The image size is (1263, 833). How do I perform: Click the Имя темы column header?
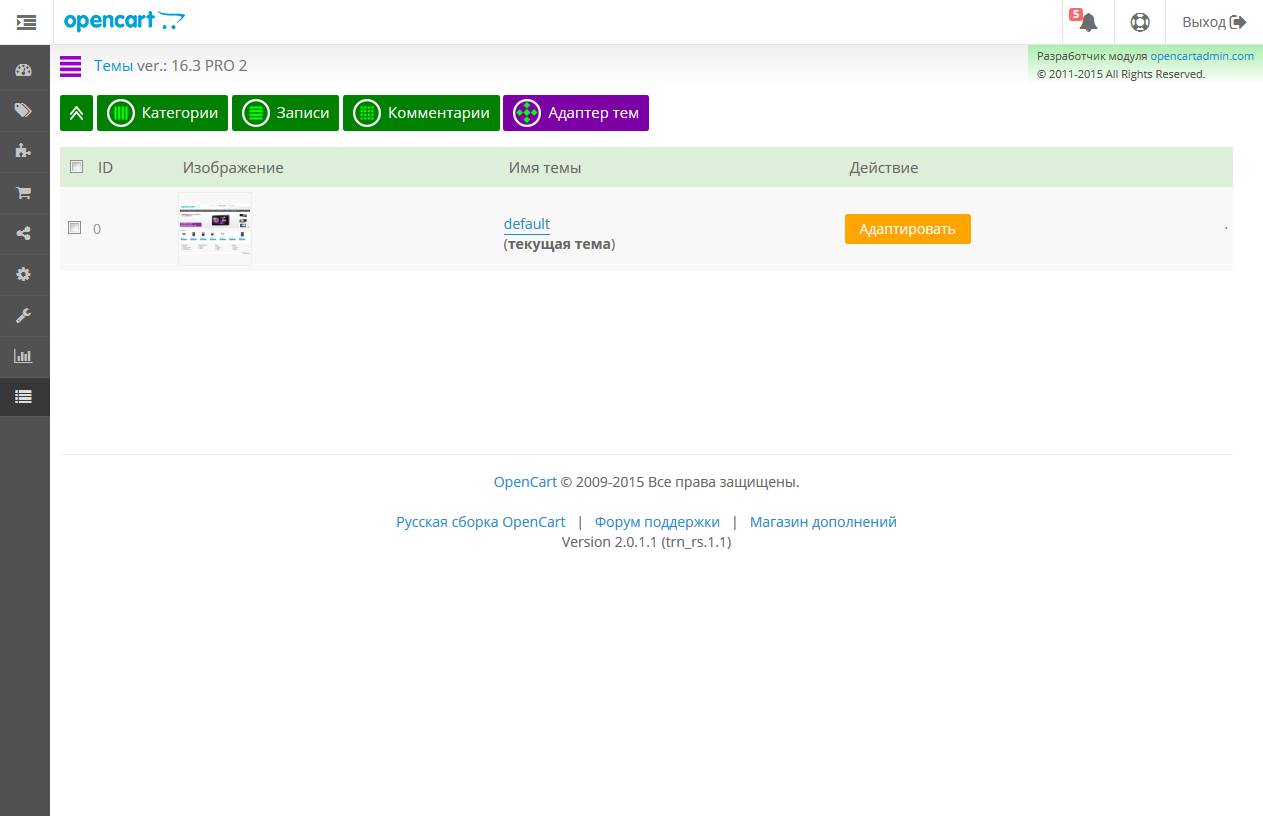coord(545,168)
